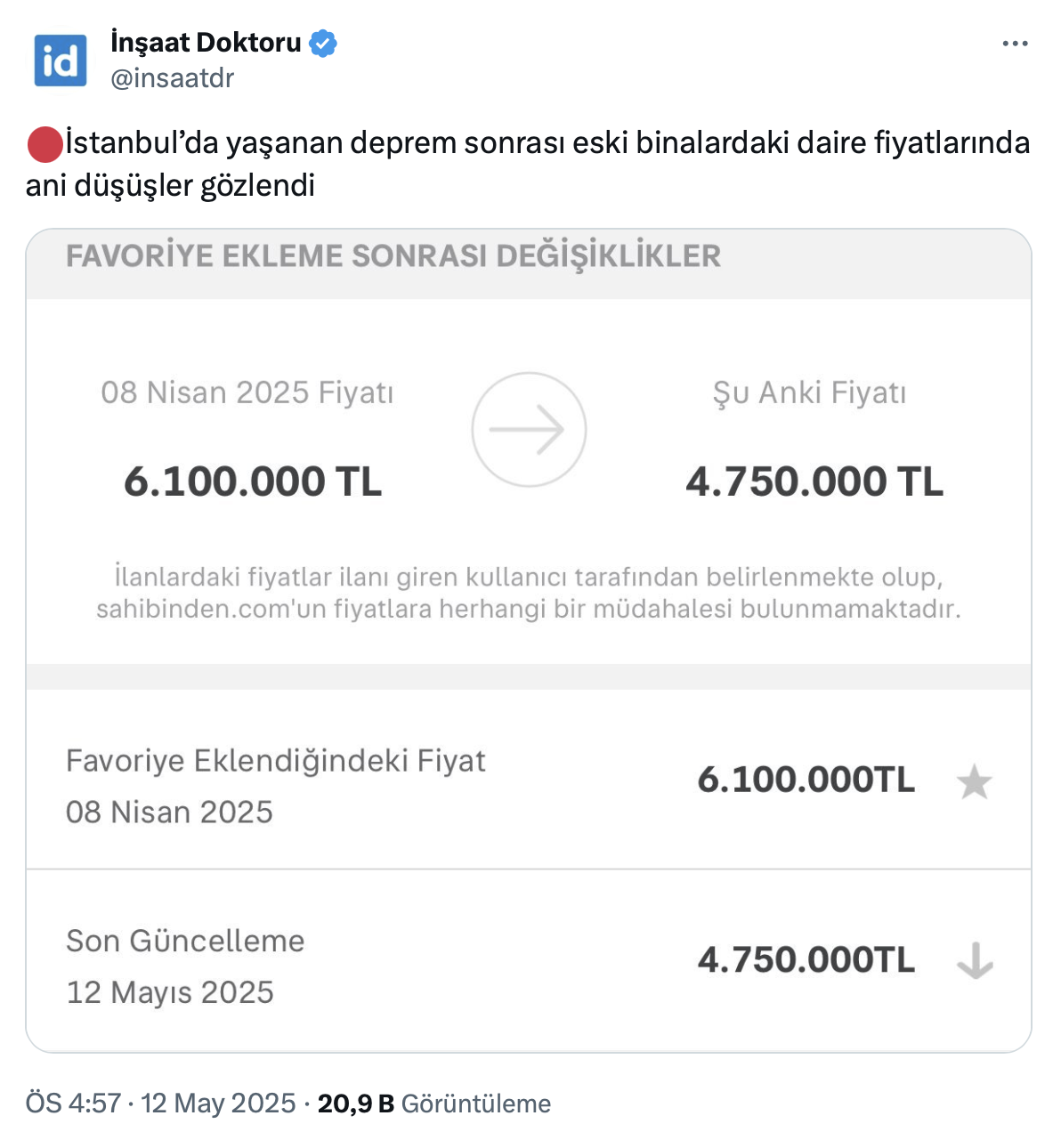Image resolution: width=1061 pixels, height=1148 pixels.
Task: Click the down arrow price-drop icon
Action: pos(975,961)
